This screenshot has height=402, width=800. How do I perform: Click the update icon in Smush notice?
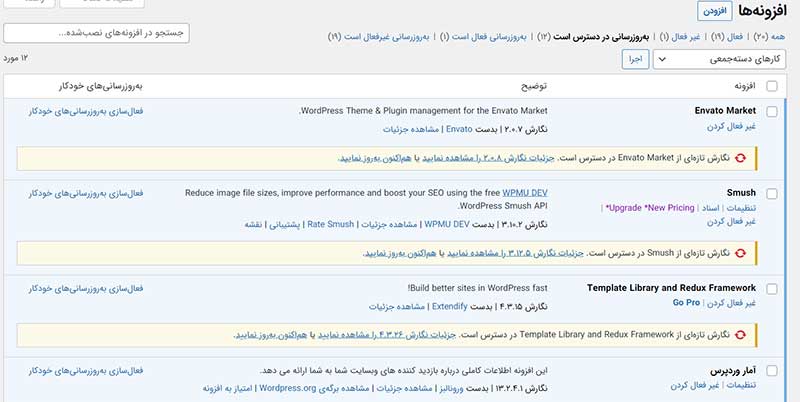pos(740,253)
